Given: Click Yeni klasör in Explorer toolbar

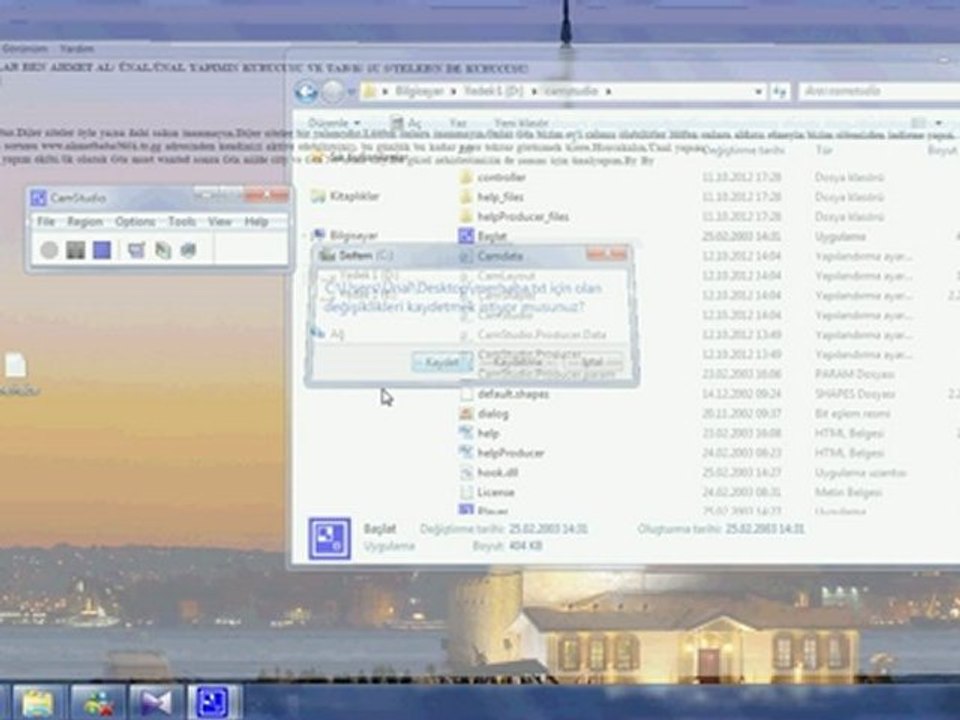Looking at the screenshot, I should 522,123.
